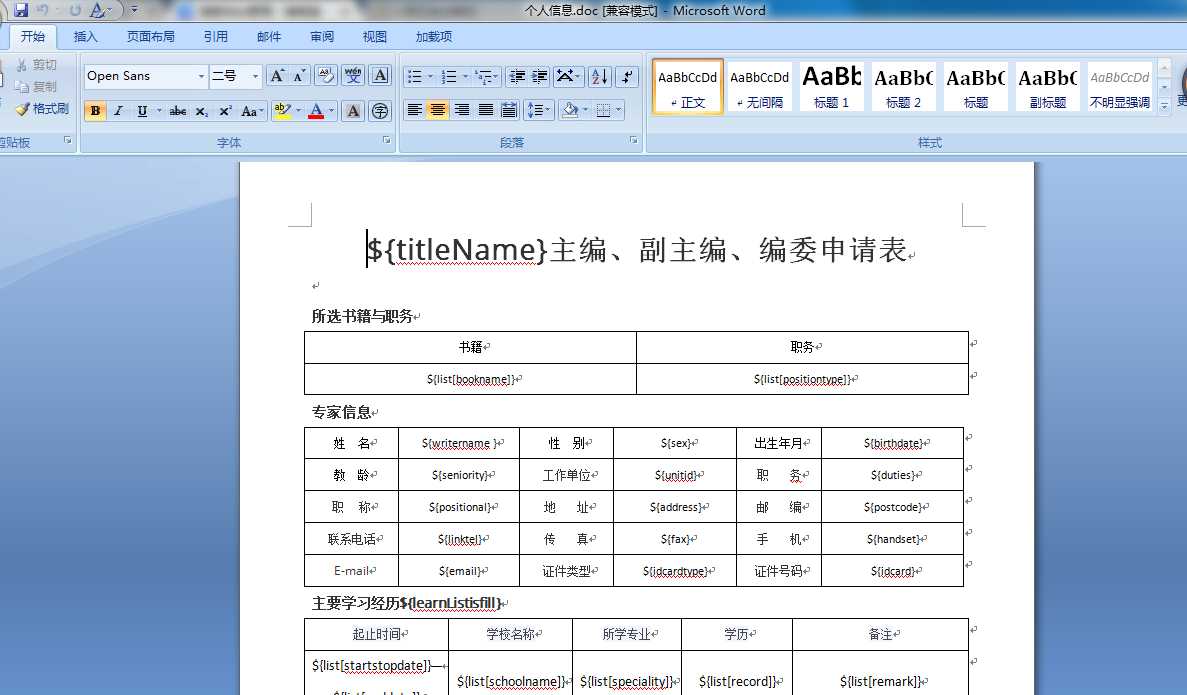The width and height of the screenshot is (1187, 695).
Task: Click the Subscript button
Action: coord(201,111)
